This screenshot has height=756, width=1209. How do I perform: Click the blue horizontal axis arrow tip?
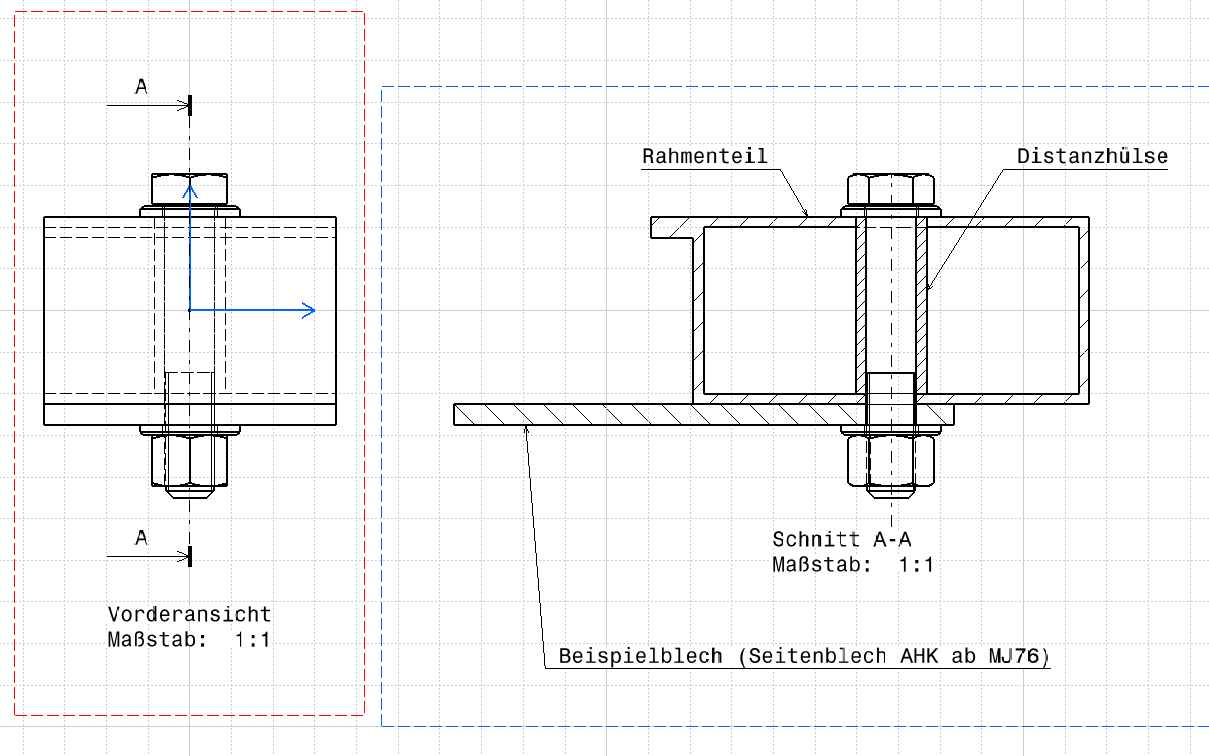point(312,310)
